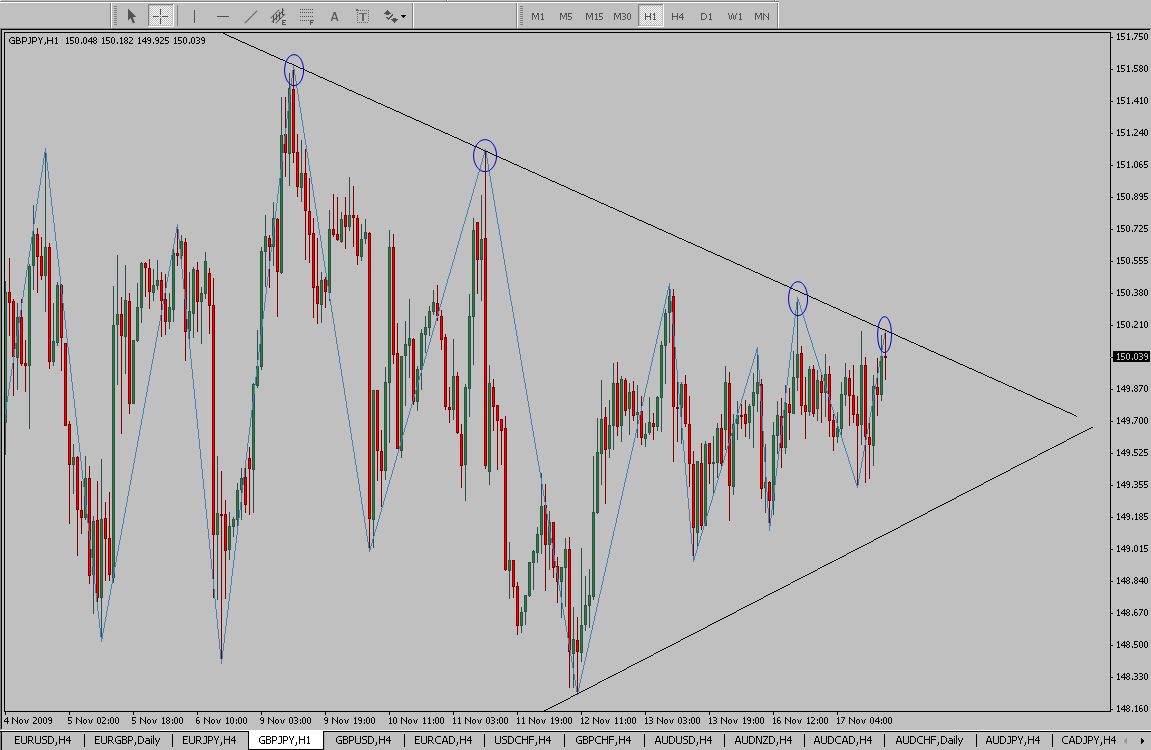The image size is (1151, 750).
Task: Switch to GBPUSD,H4 chart tab
Action: tap(364, 740)
